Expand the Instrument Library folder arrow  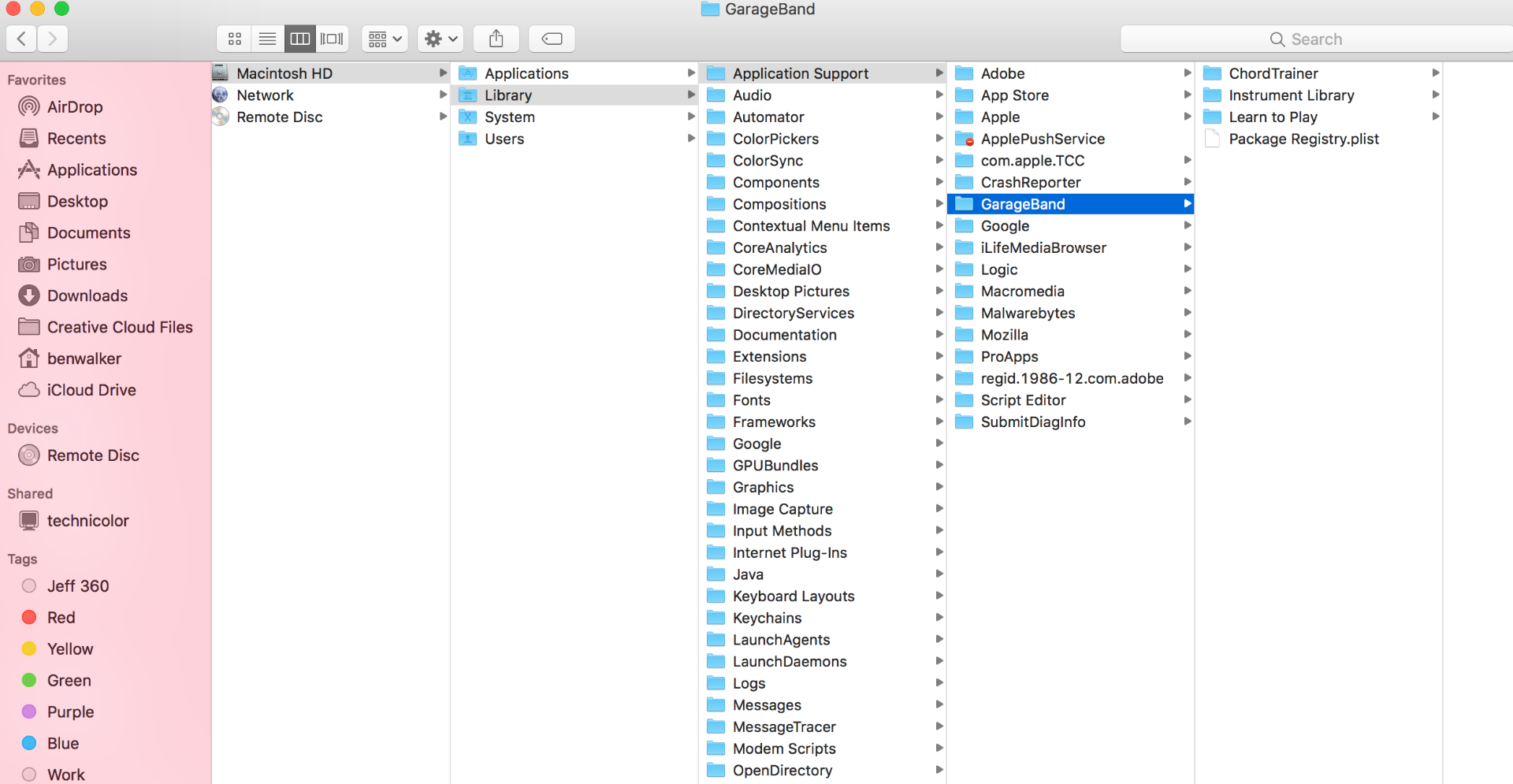[1435, 95]
